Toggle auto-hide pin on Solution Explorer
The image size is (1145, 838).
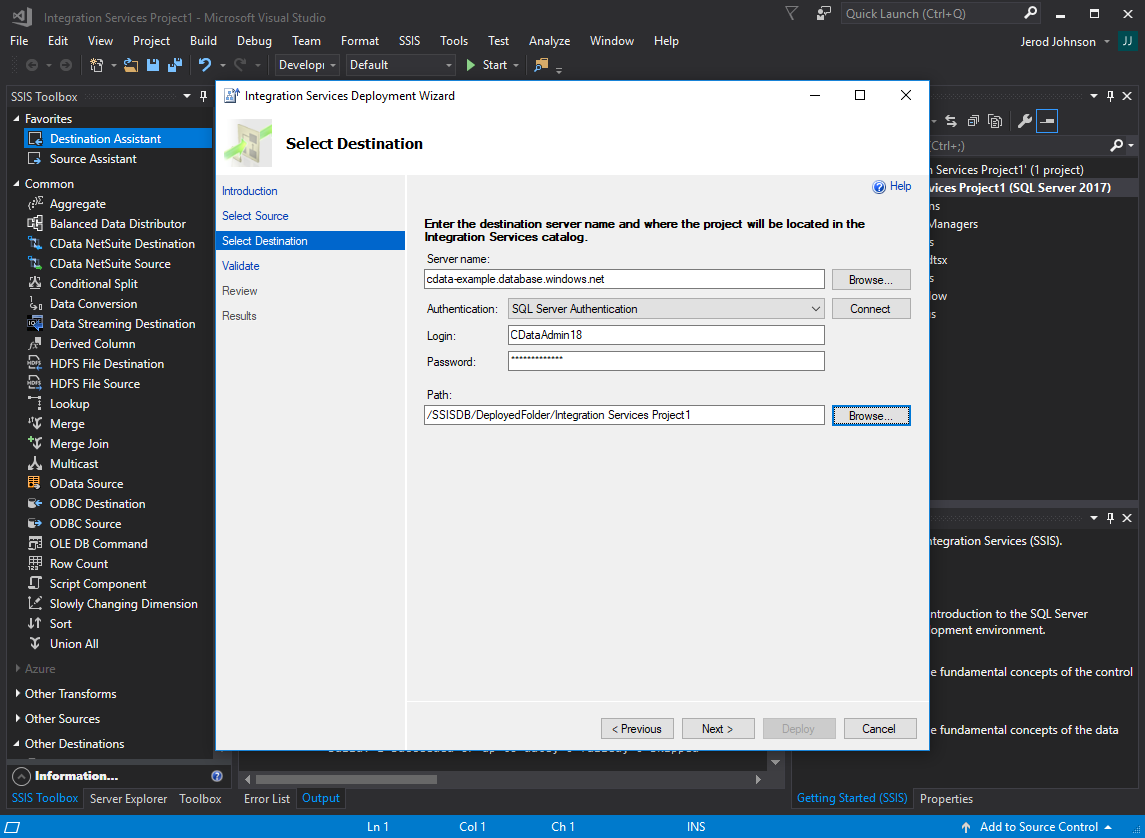point(1109,96)
